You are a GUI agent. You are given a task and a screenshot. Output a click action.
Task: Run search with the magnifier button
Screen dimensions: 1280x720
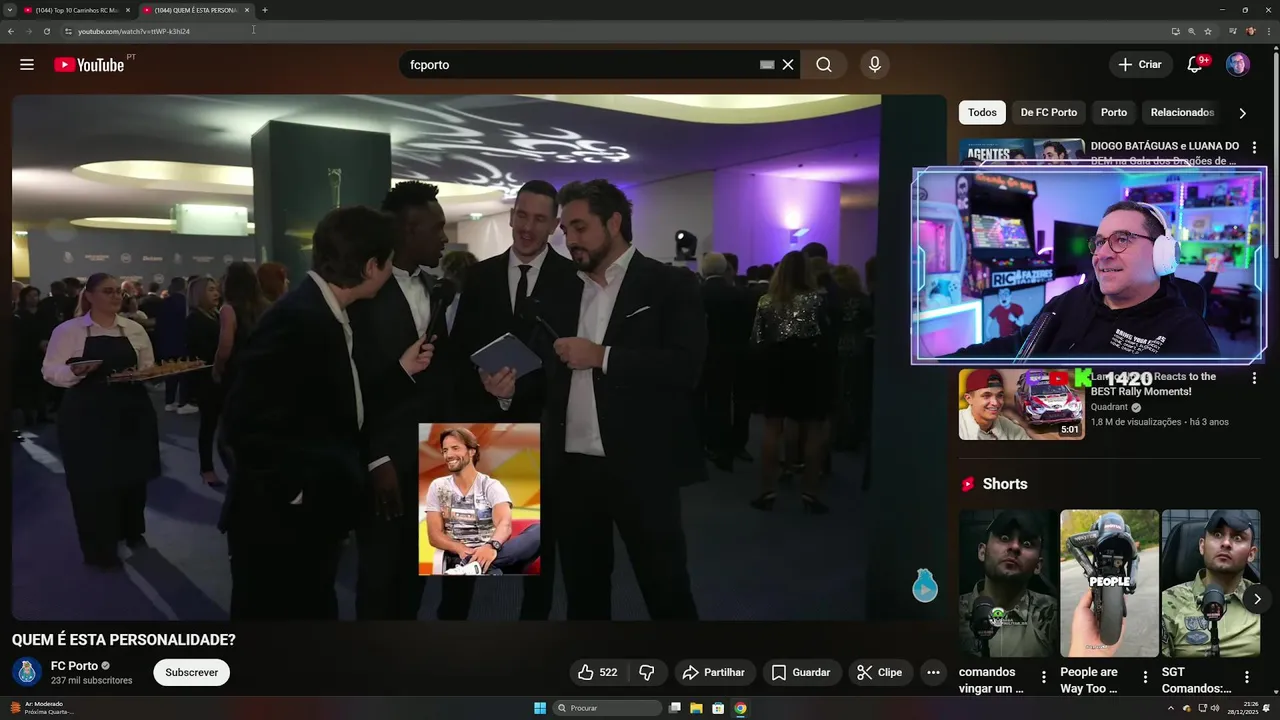(823, 65)
